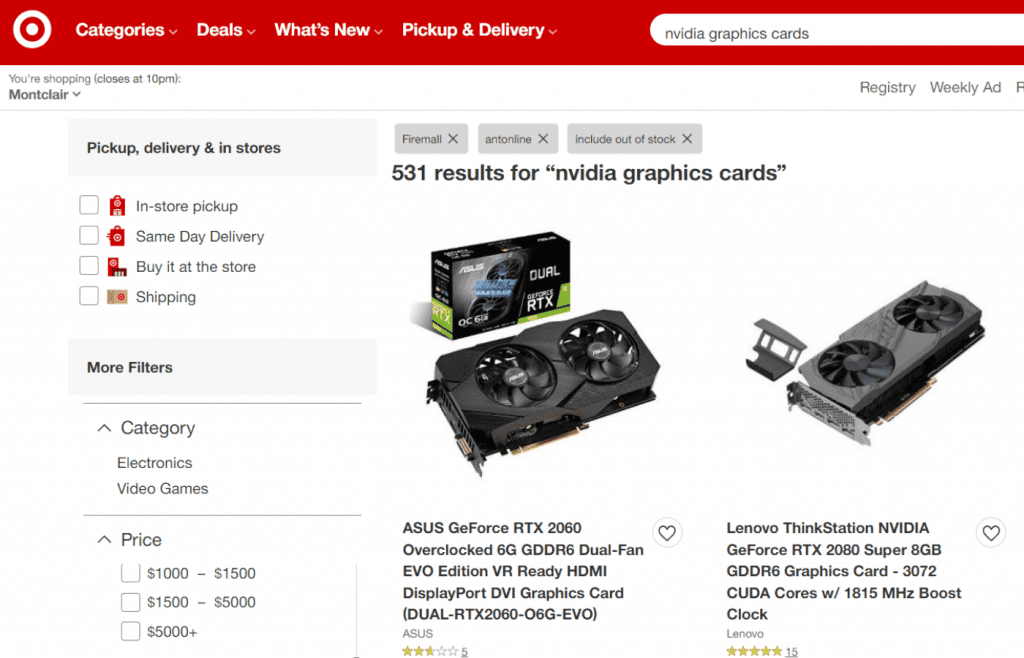
Task: Click the Lenovo brand name
Action: tap(745, 634)
